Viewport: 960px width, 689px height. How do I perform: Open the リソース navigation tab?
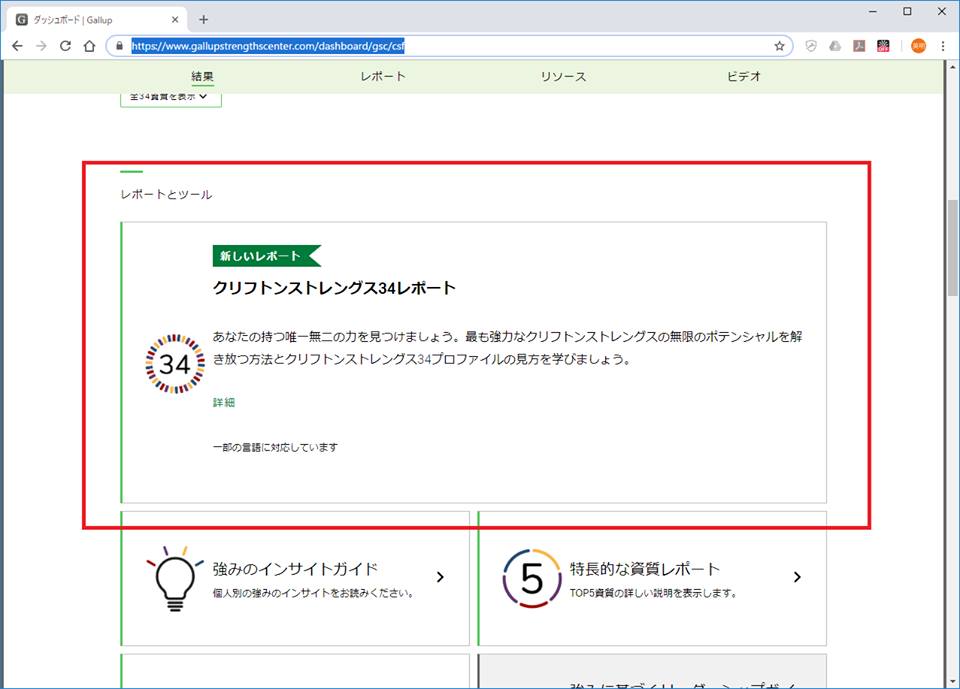click(x=563, y=77)
